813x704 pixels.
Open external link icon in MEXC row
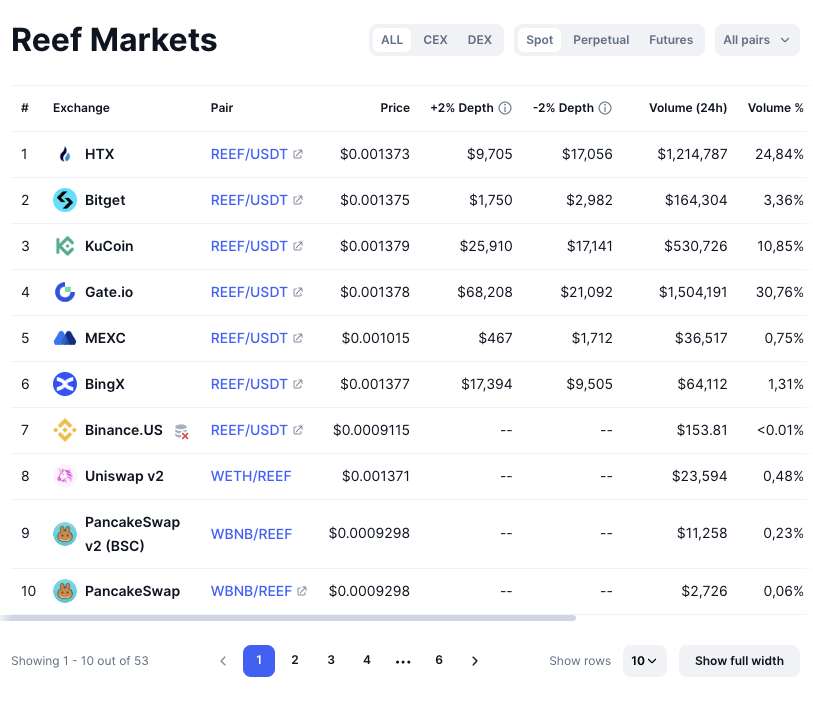(x=298, y=338)
